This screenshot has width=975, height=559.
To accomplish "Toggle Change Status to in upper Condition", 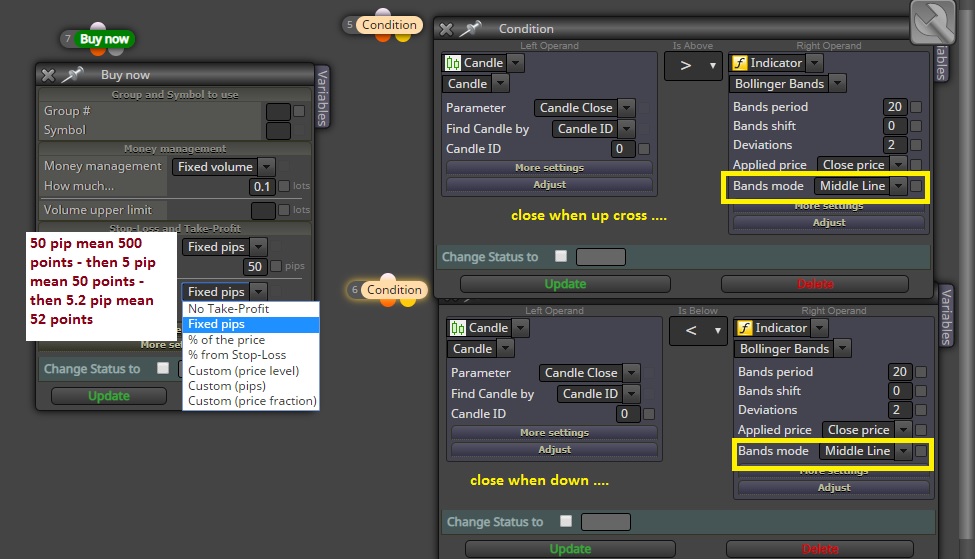I will click(x=561, y=256).
